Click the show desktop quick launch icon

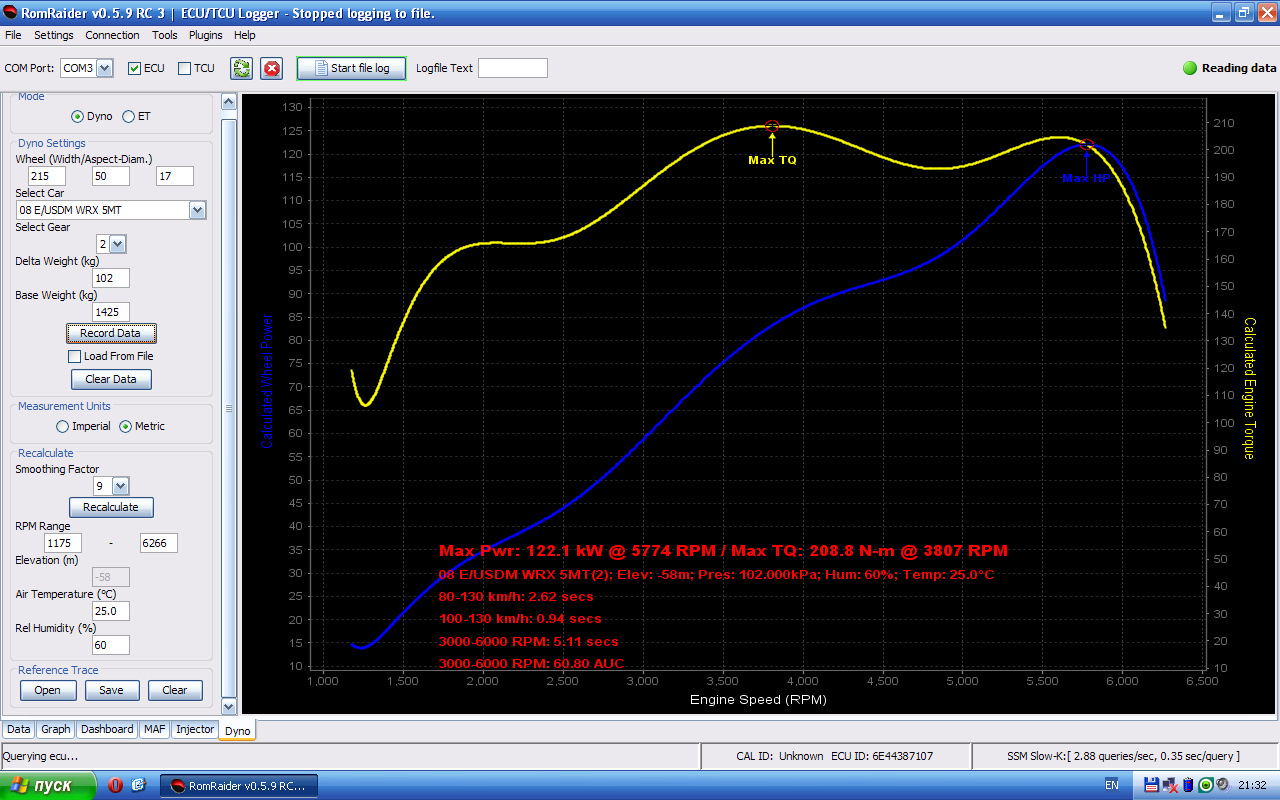coord(139,785)
